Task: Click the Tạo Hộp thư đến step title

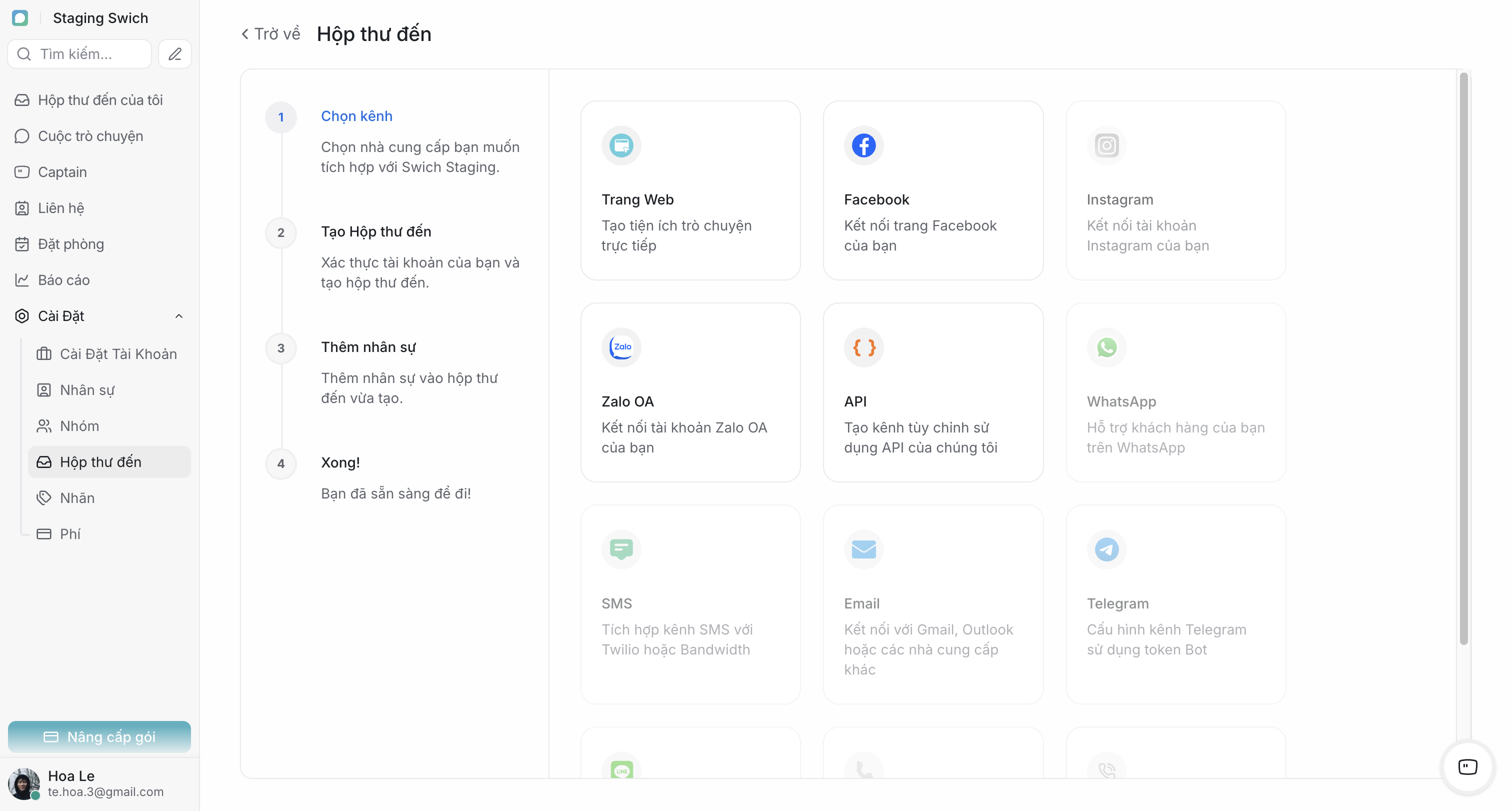Action: (x=376, y=232)
